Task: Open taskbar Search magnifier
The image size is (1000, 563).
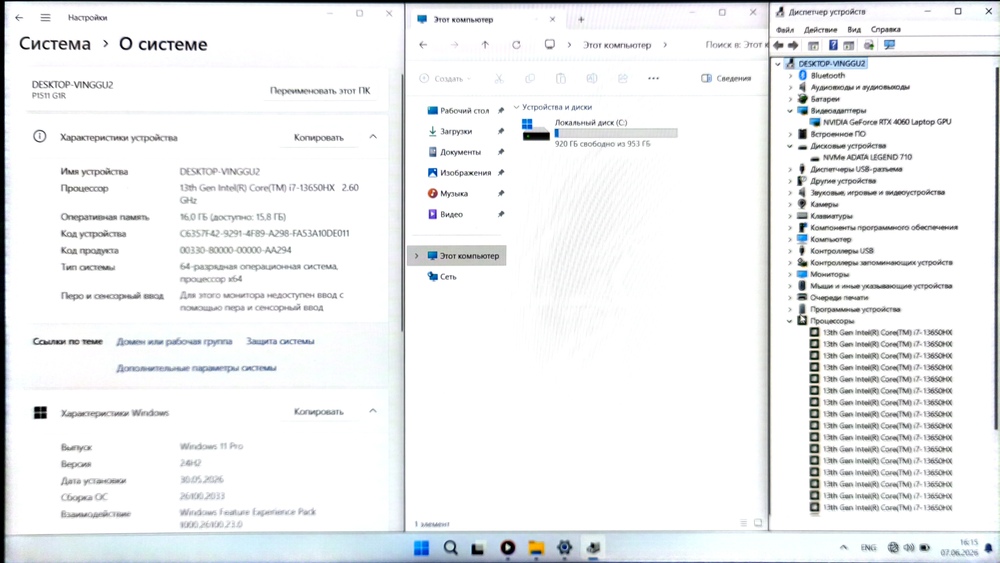Action: 451,548
